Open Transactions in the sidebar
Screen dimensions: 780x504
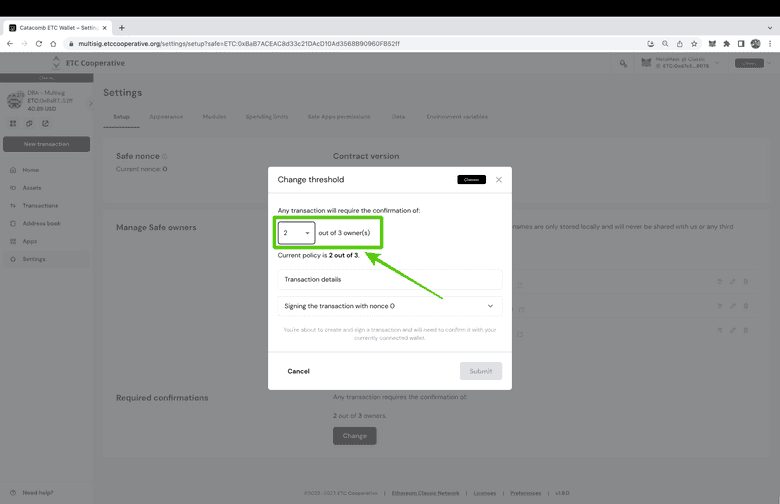[40, 206]
